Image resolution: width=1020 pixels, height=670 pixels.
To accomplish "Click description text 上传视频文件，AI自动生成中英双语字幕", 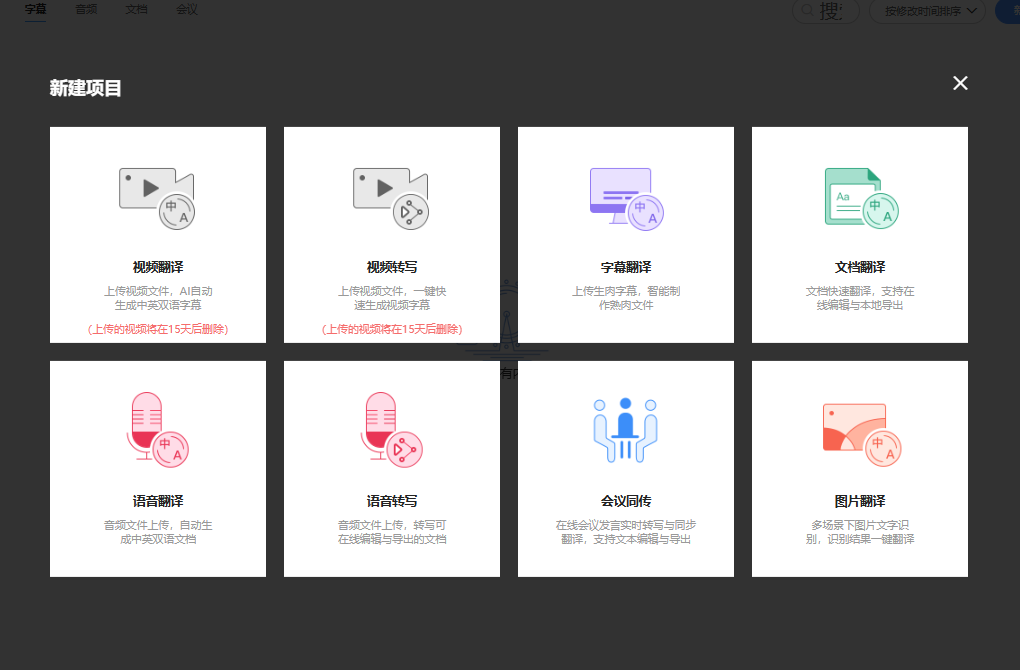I will point(158,298).
